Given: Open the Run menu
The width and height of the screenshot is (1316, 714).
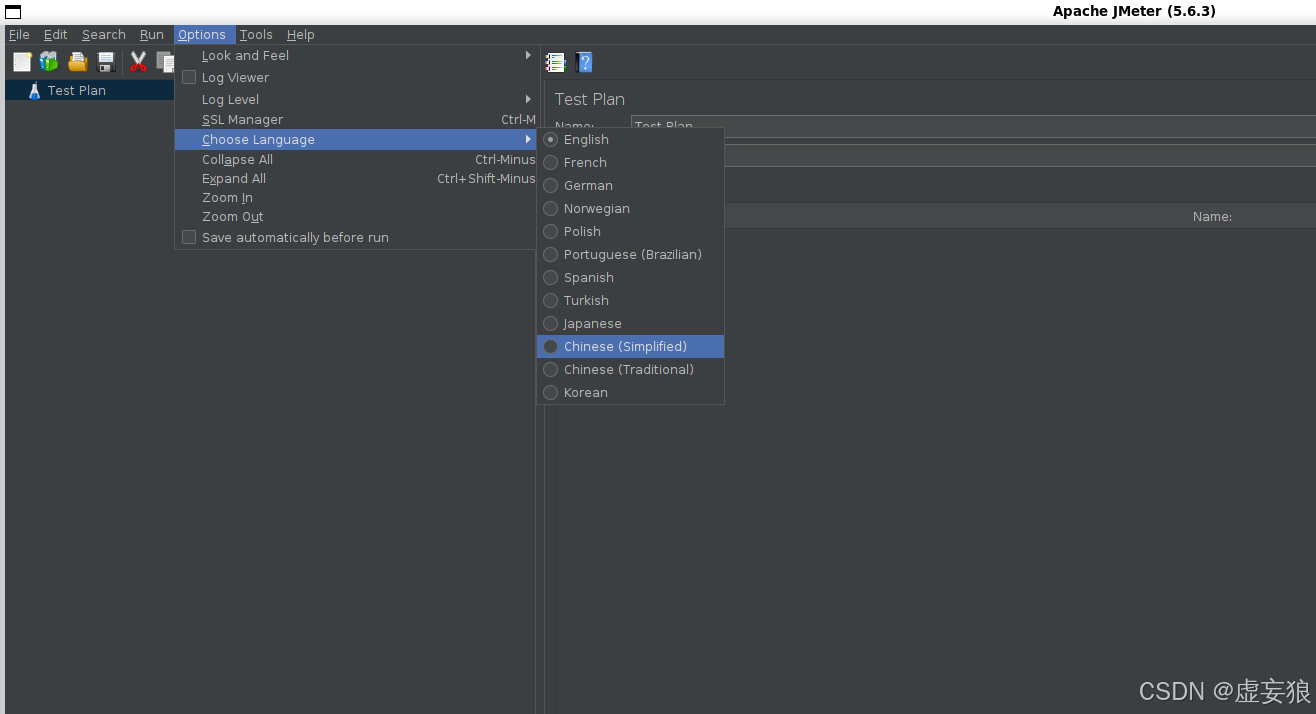Looking at the screenshot, I should 152,34.
